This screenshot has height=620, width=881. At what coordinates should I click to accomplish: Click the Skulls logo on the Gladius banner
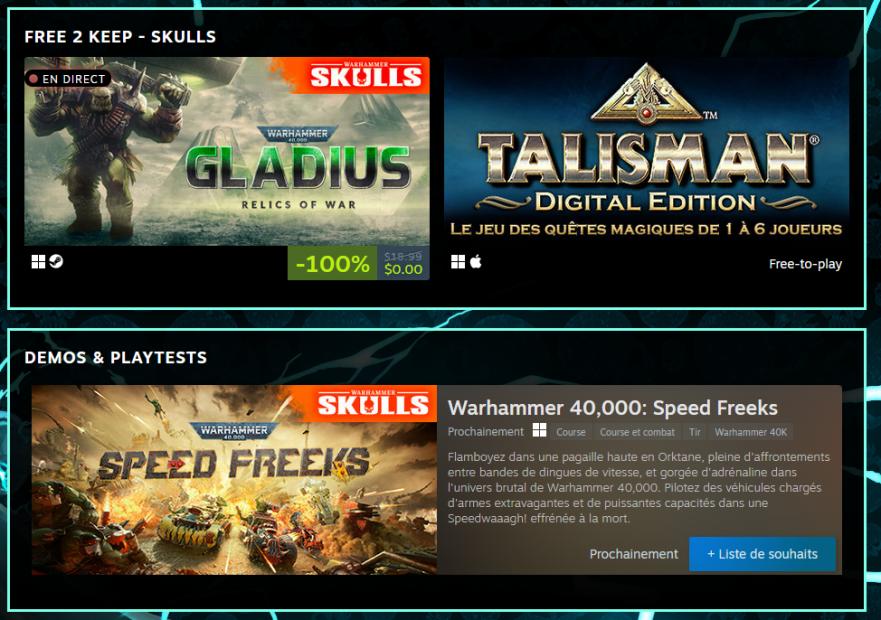[366, 76]
